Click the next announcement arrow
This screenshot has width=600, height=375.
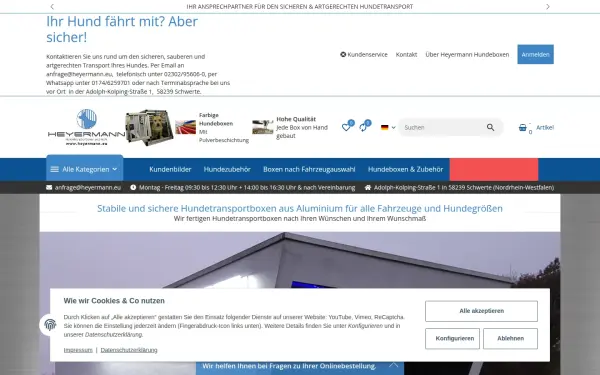[x=548, y=7]
